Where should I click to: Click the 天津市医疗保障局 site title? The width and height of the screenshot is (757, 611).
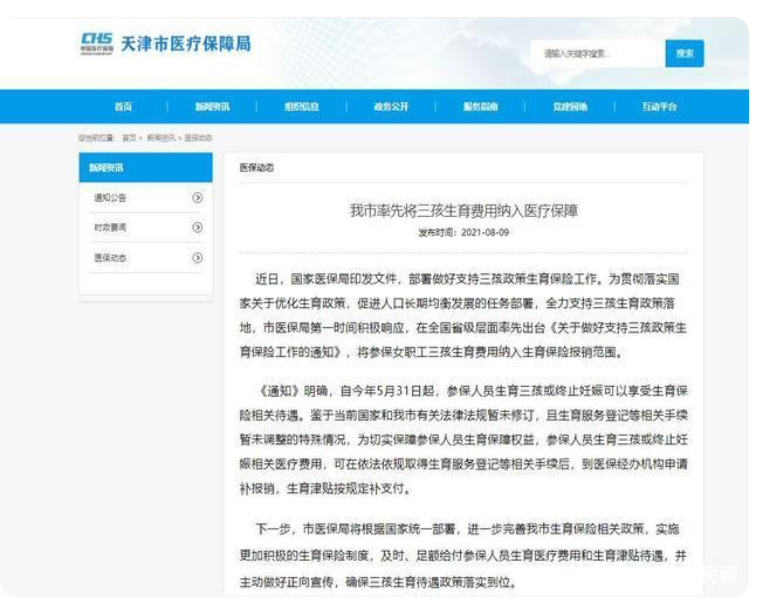185,45
